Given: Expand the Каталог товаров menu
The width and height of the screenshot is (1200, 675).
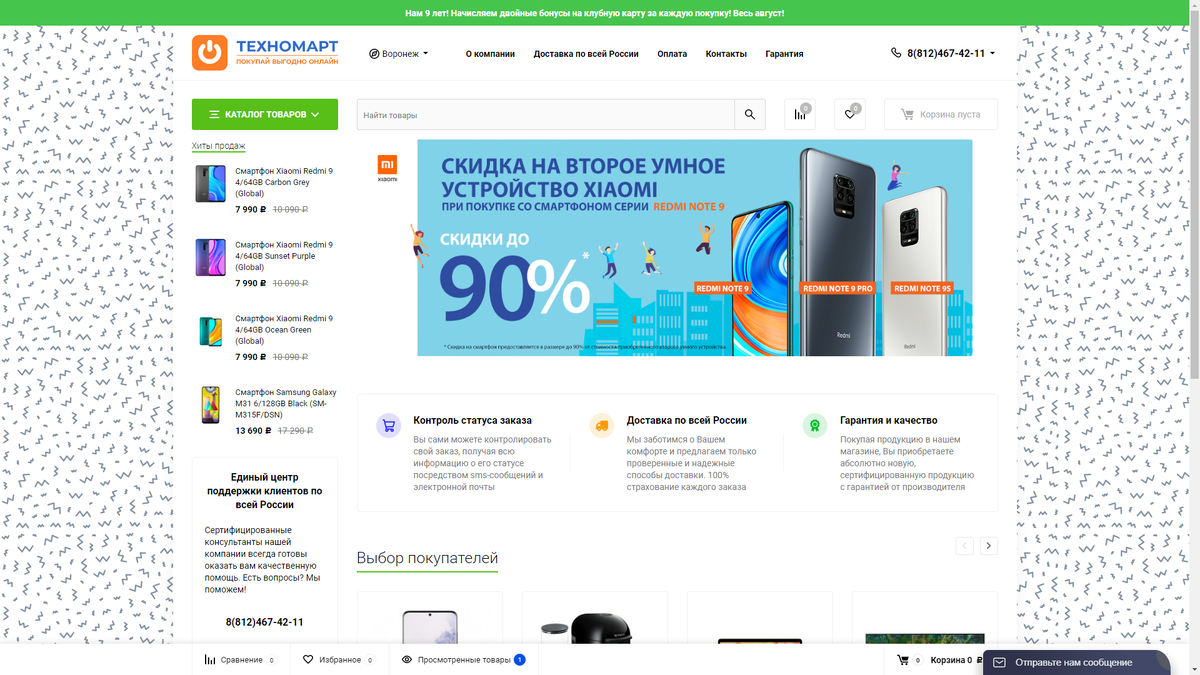Looking at the screenshot, I should (x=265, y=115).
